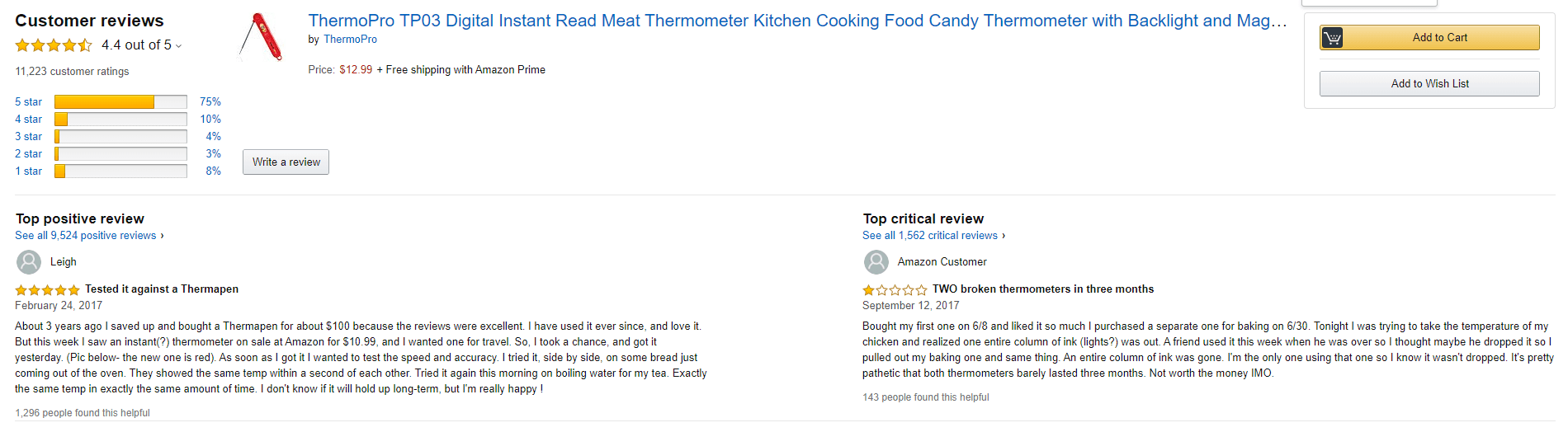Select the 1 star ratings link
The image size is (1568, 432).
tap(28, 171)
